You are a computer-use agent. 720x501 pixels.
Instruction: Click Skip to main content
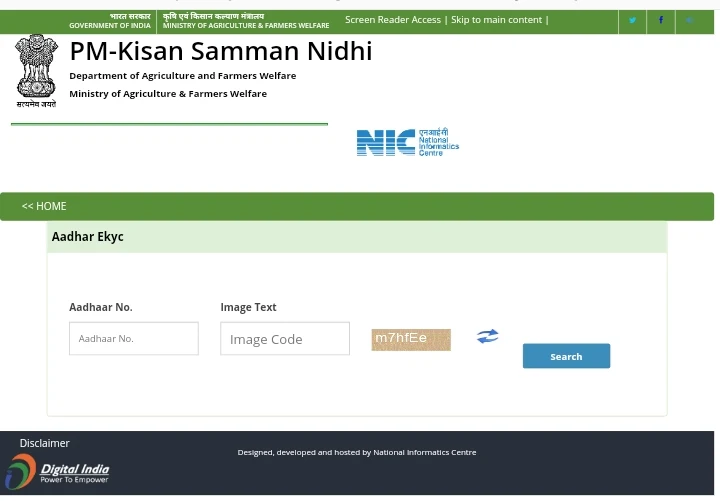click(x=496, y=20)
